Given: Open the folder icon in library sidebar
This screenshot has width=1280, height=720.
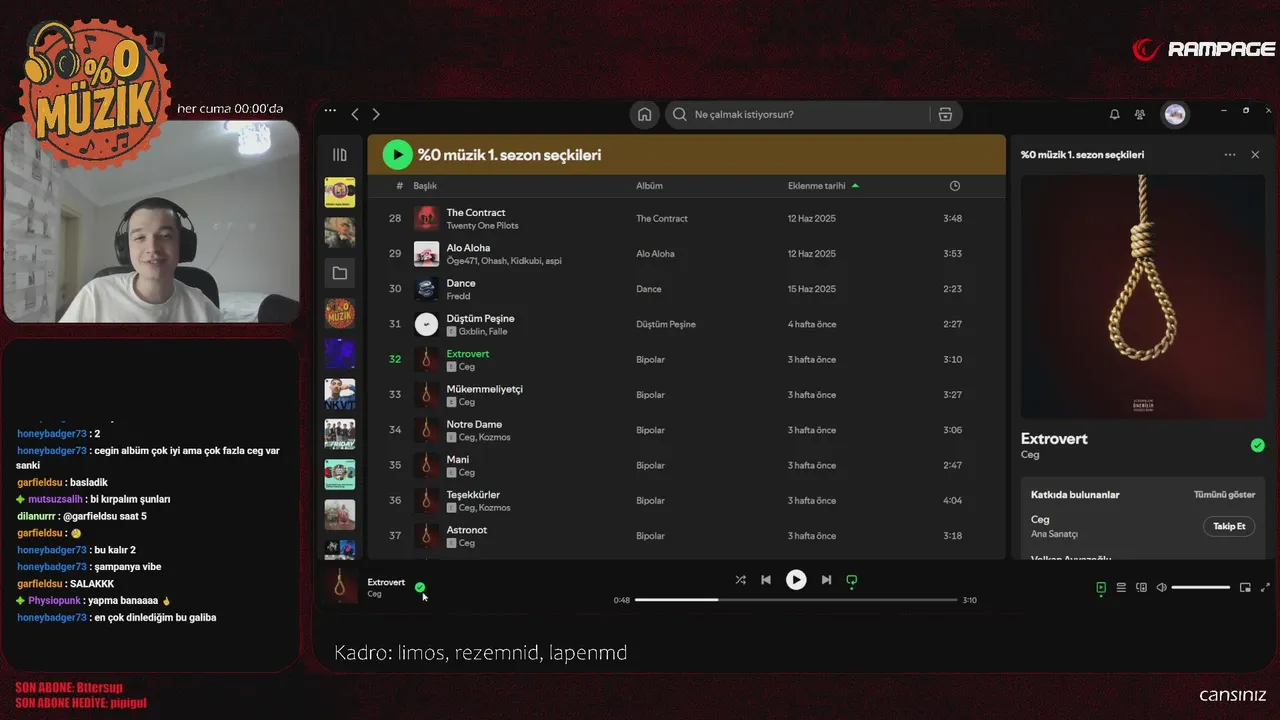Looking at the screenshot, I should [340, 273].
